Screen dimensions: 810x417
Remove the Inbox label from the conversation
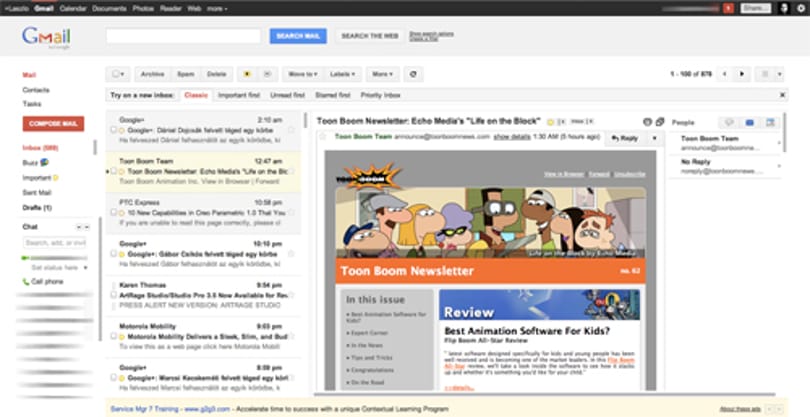click(x=591, y=122)
